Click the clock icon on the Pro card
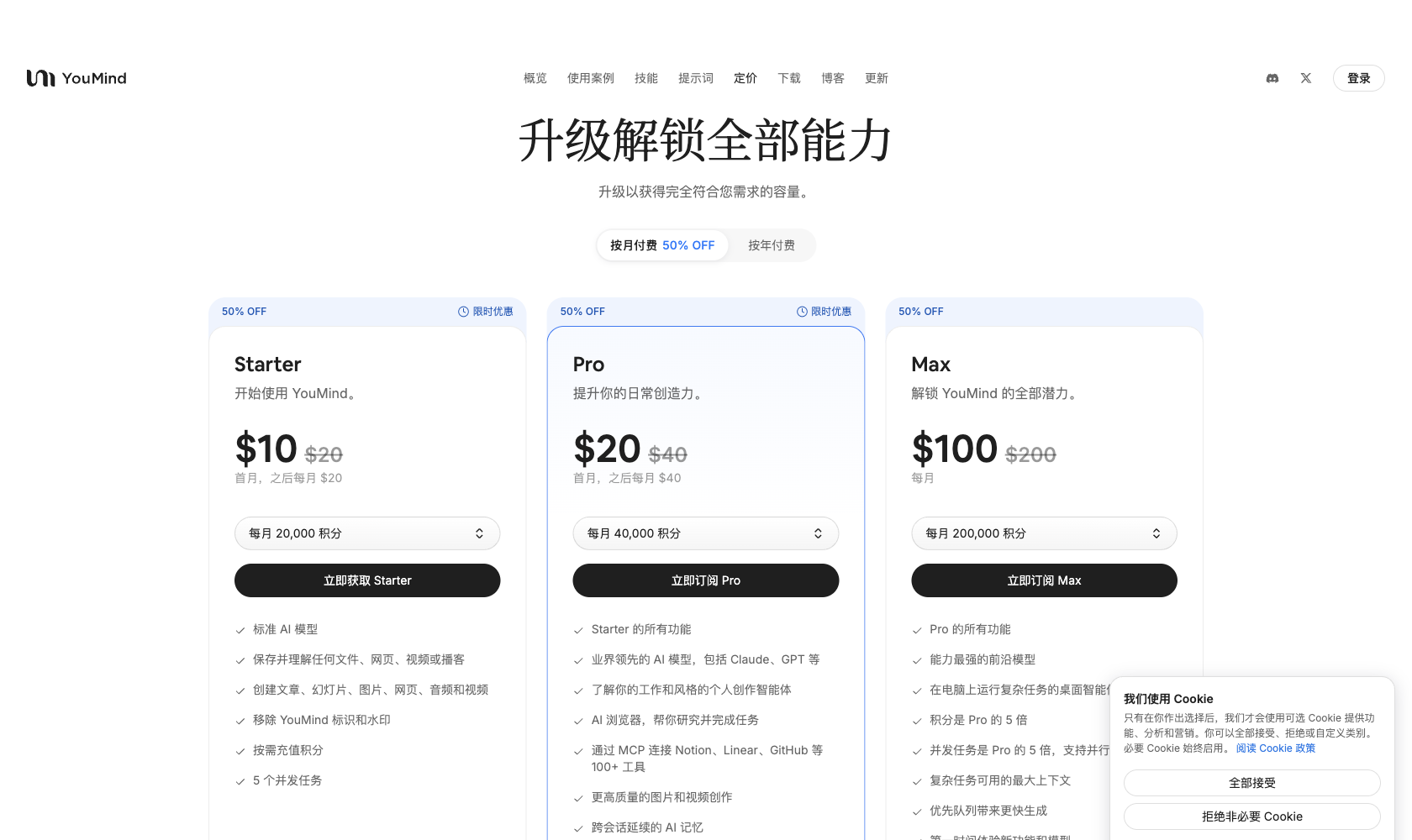This screenshot has width=1412, height=840. (802, 312)
